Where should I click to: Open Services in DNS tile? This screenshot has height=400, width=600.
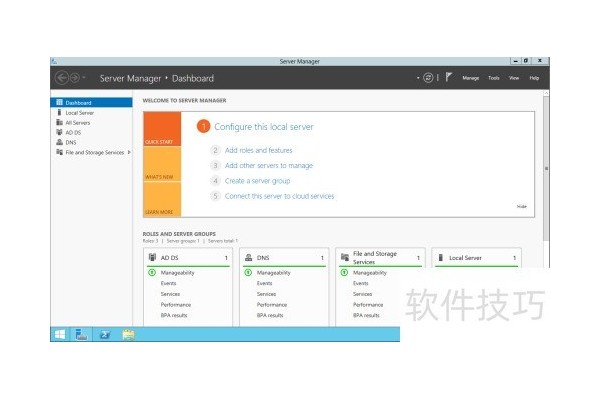(x=266, y=294)
